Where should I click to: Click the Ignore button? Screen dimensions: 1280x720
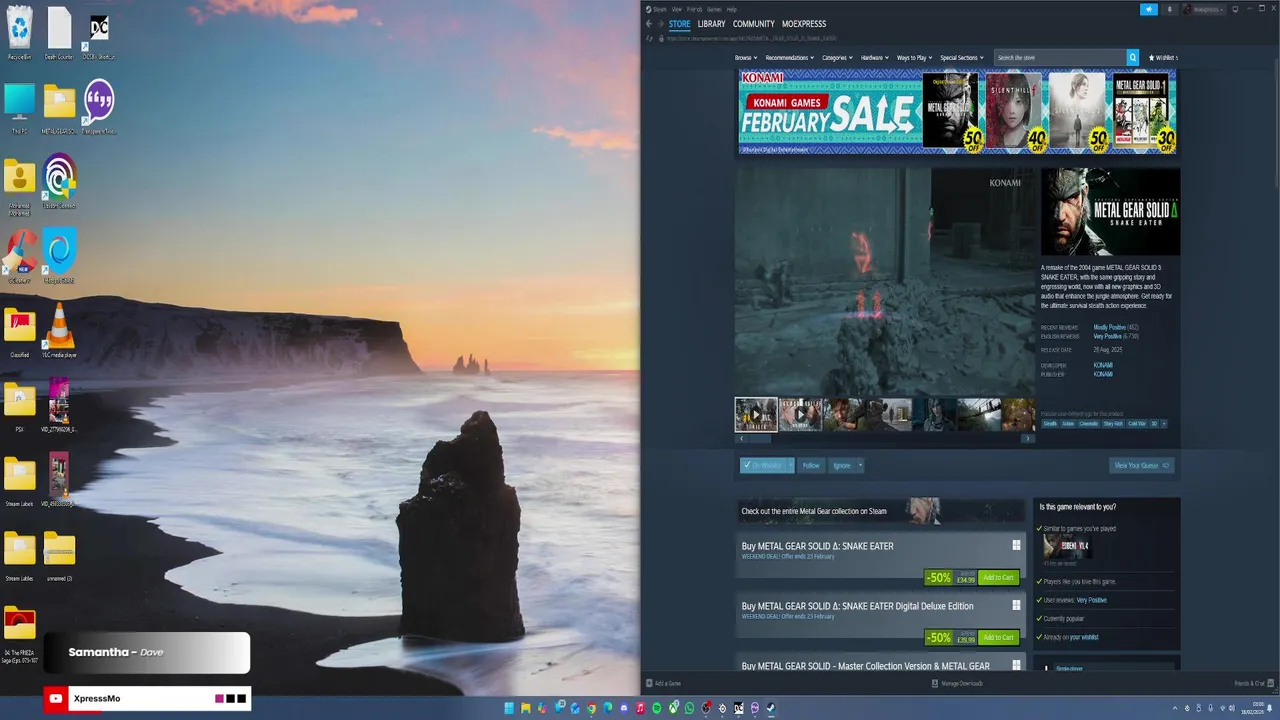point(842,465)
